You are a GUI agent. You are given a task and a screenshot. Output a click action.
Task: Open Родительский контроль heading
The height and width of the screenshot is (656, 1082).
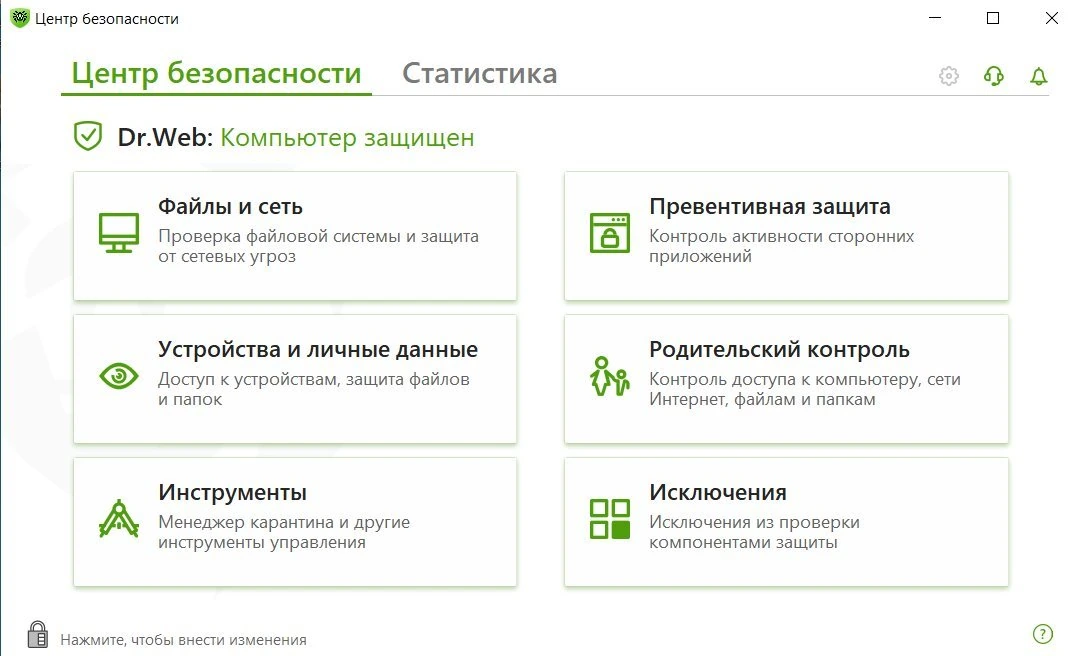tap(779, 349)
